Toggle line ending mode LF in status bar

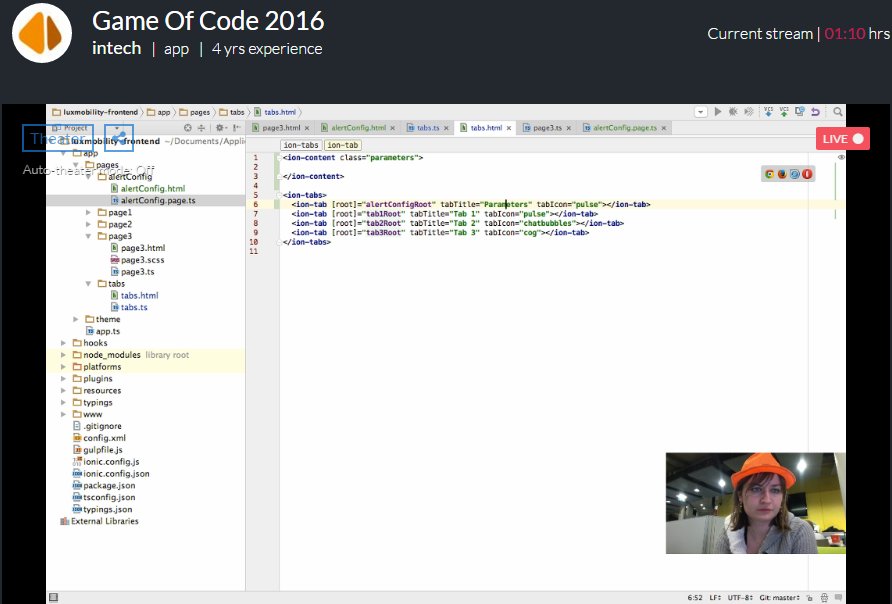[x=715, y=596]
